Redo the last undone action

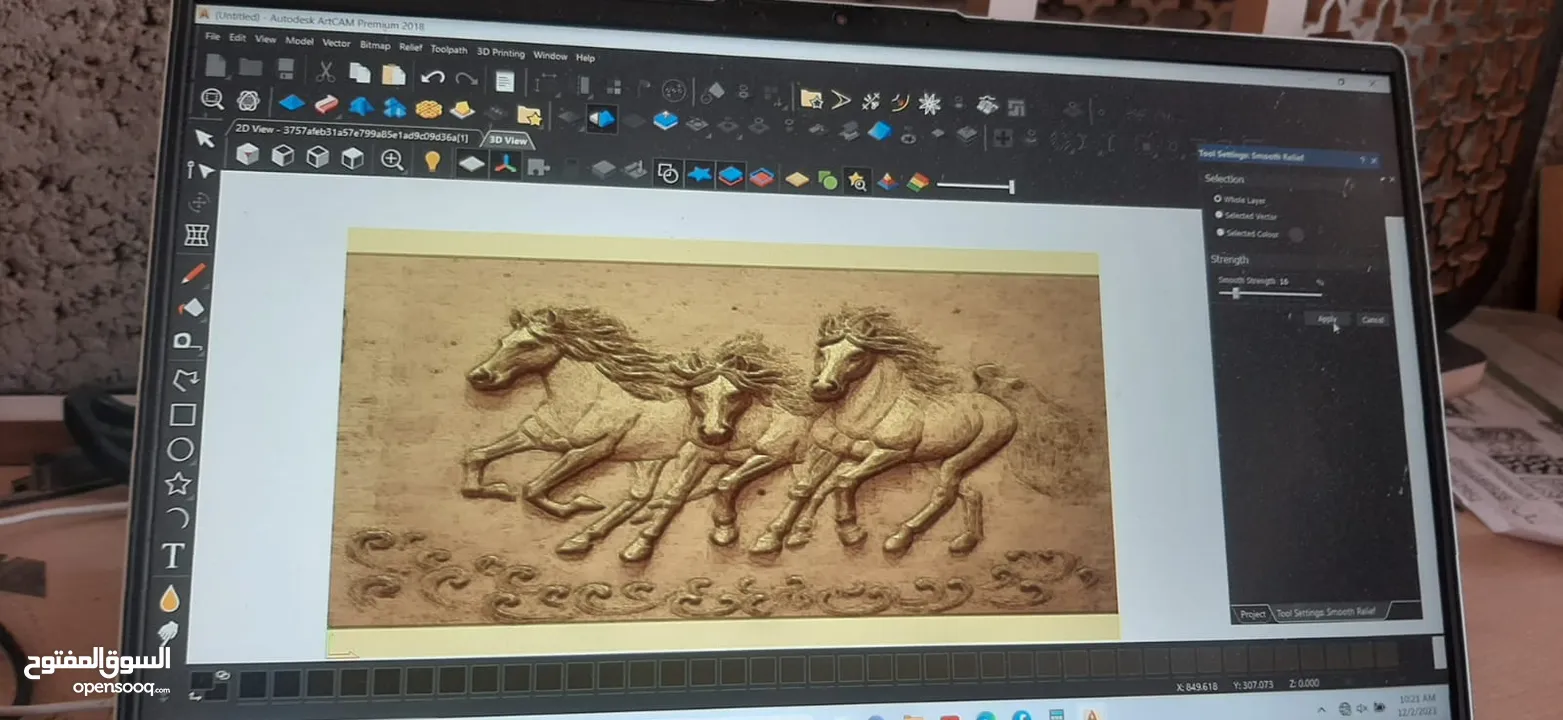[466, 78]
